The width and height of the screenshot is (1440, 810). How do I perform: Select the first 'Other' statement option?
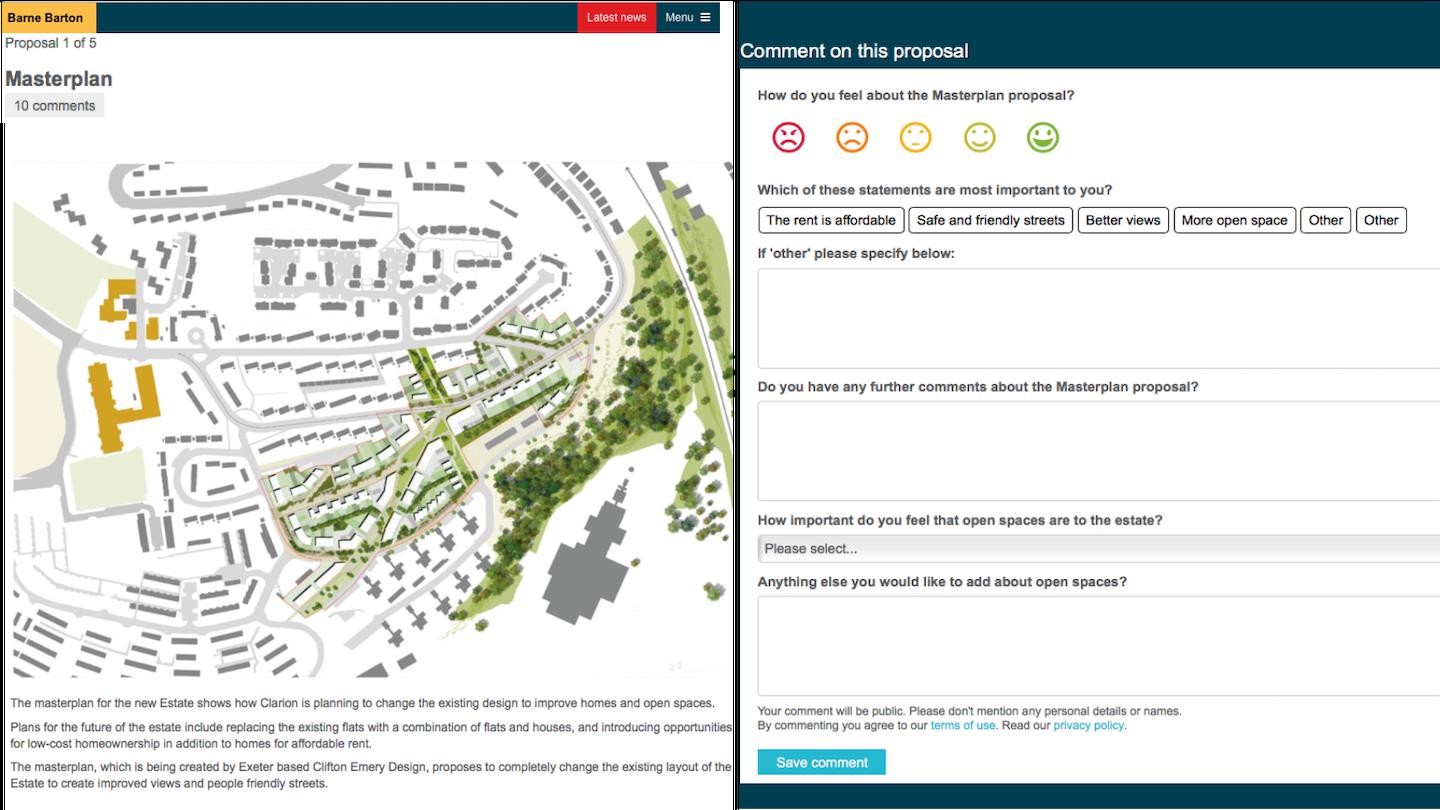1326,220
